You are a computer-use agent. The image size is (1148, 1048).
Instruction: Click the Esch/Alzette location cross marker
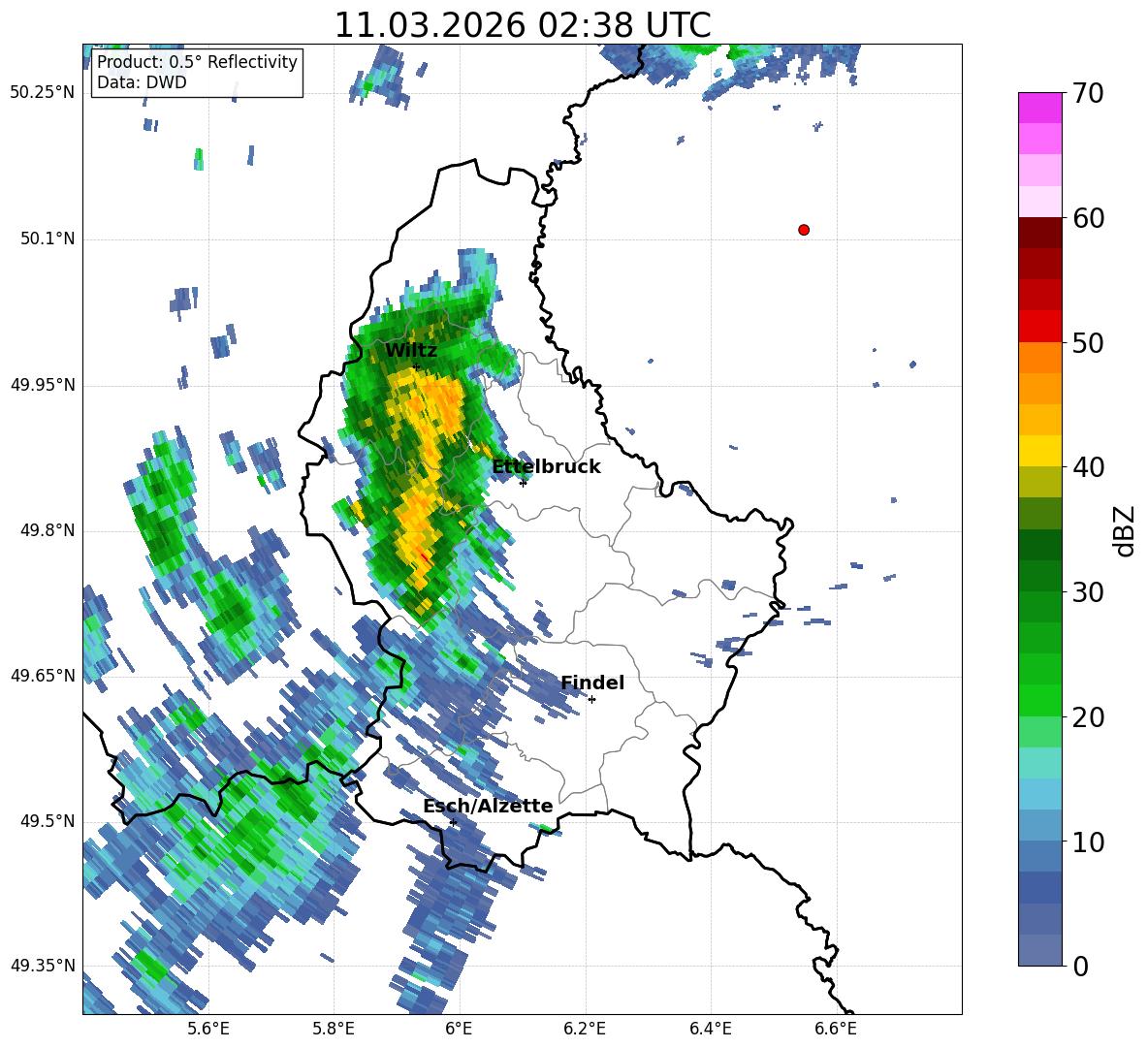pos(453,822)
